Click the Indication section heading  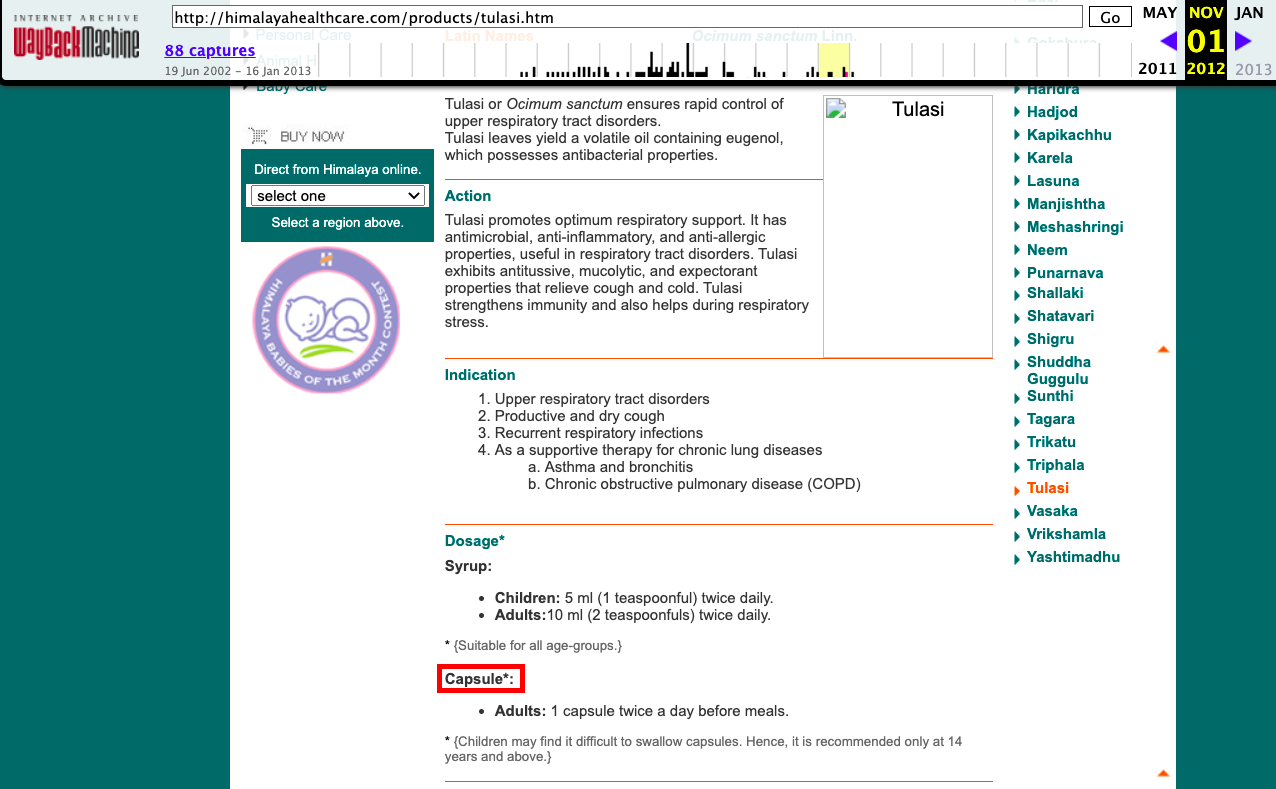click(x=480, y=375)
